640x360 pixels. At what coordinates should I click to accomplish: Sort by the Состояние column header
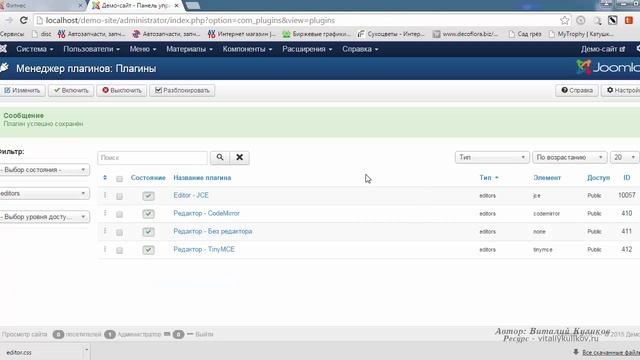pyautogui.click(x=148, y=178)
